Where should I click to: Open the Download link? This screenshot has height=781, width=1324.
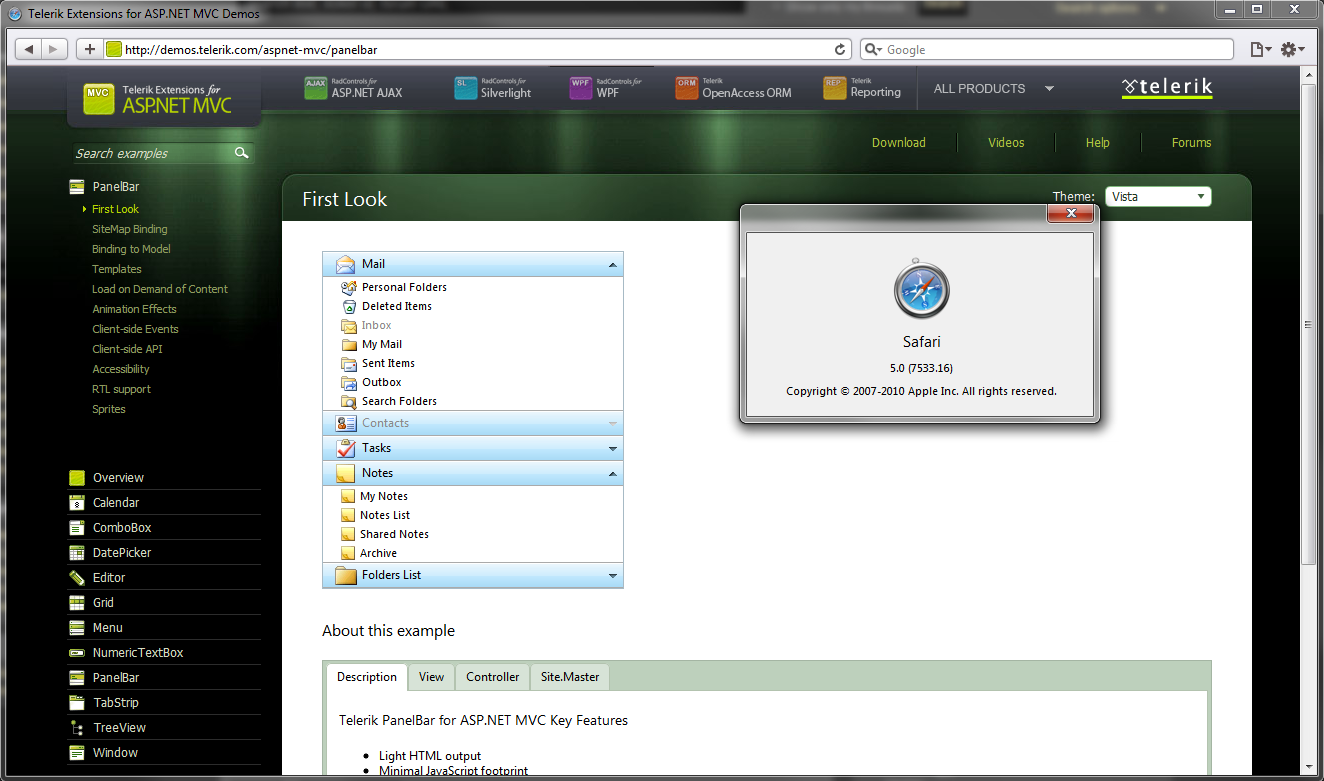899,143
